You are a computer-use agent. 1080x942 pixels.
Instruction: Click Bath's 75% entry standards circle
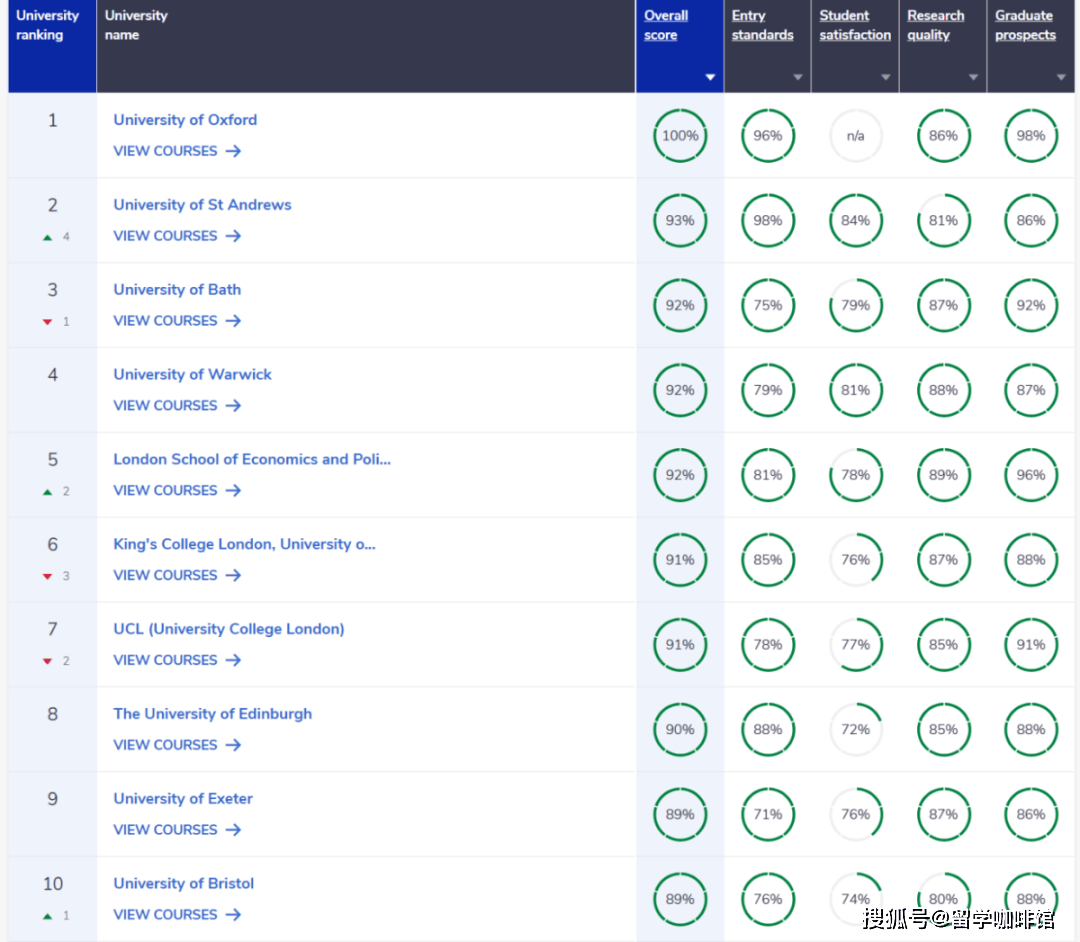[x=767, y=305]
